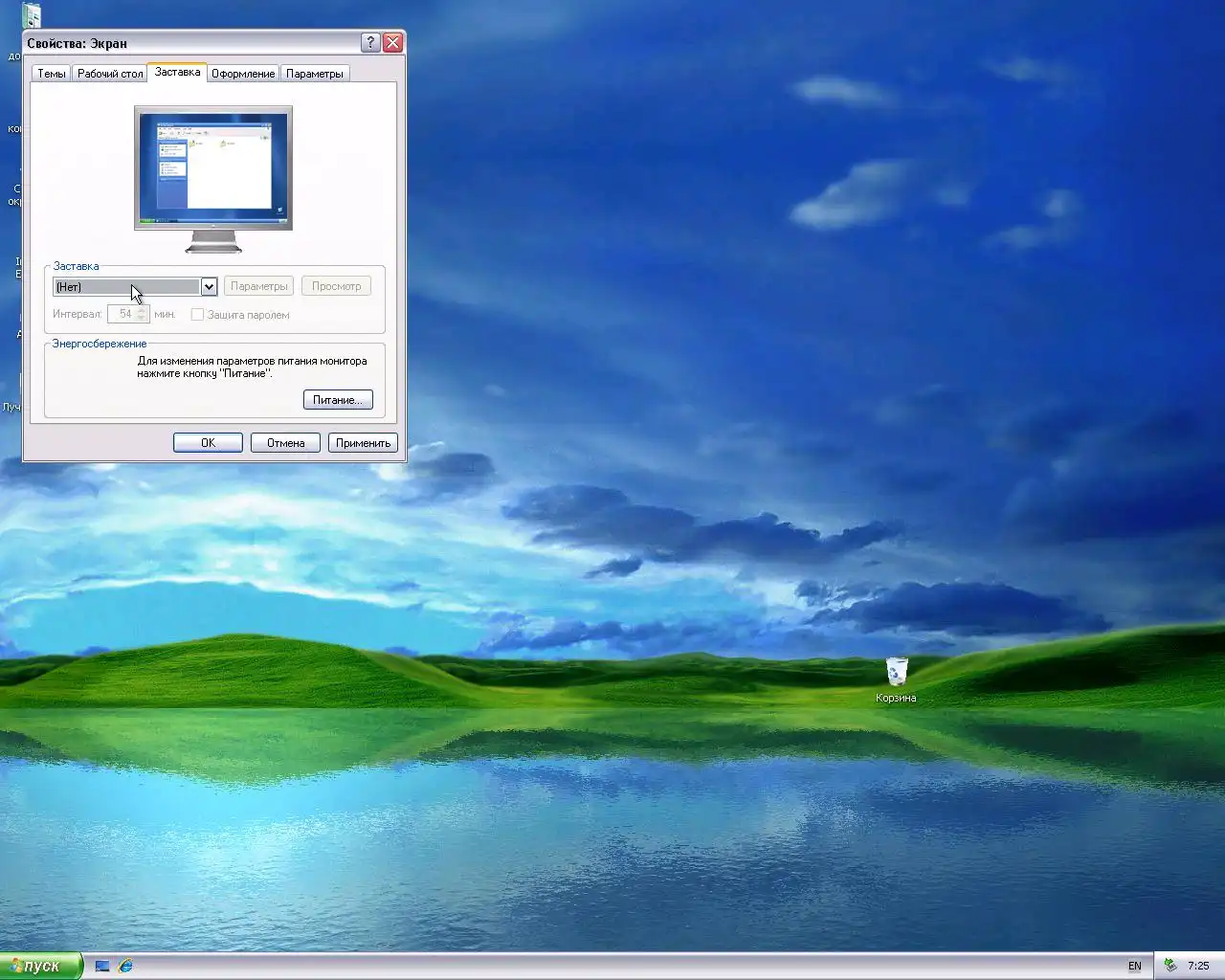1225x980 pixels.
Task: Click the help question mark button
Action: [370, 43]
